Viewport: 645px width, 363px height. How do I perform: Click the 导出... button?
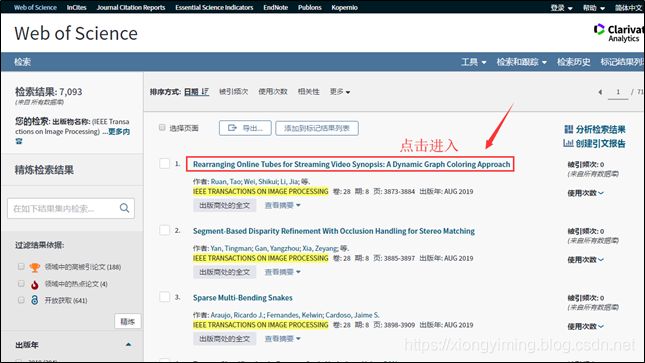[x=245, y=128]
